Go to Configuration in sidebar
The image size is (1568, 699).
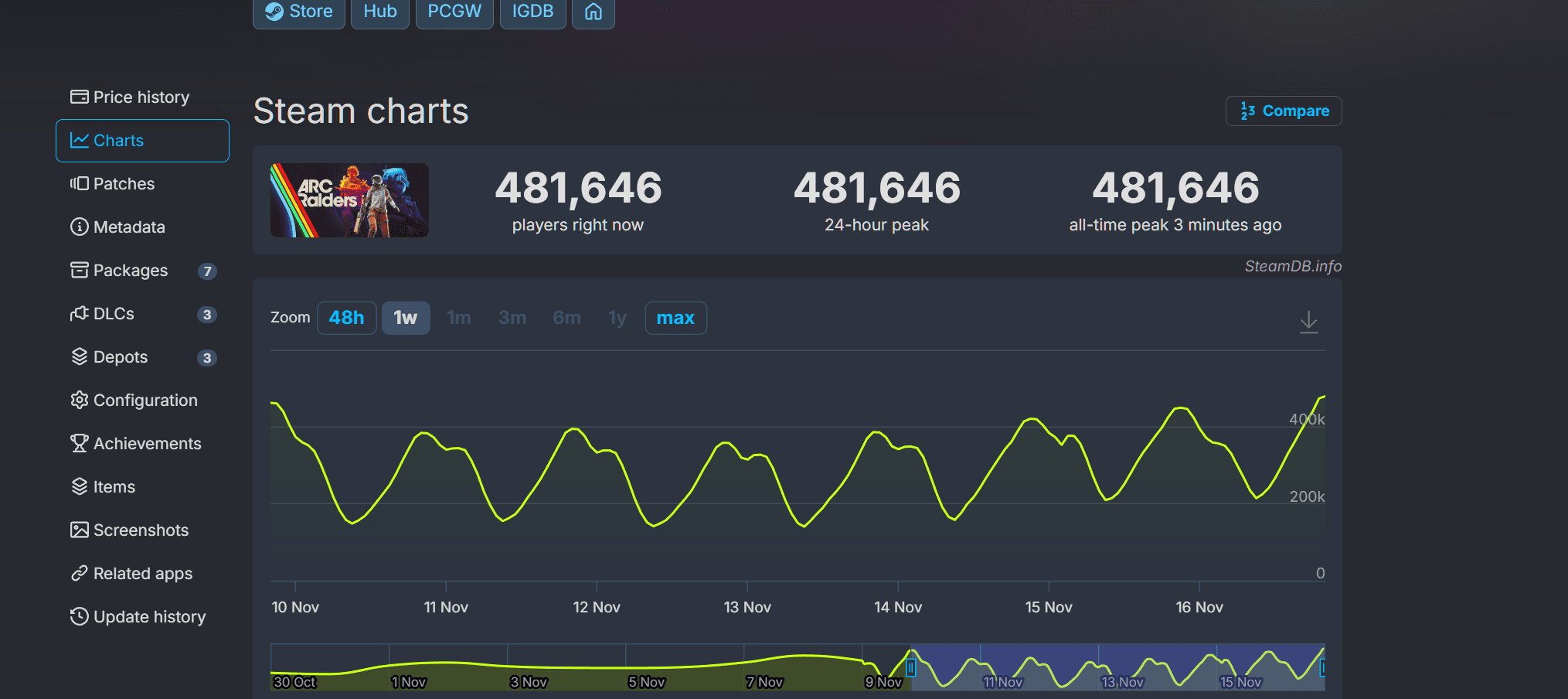click(142, 401)
